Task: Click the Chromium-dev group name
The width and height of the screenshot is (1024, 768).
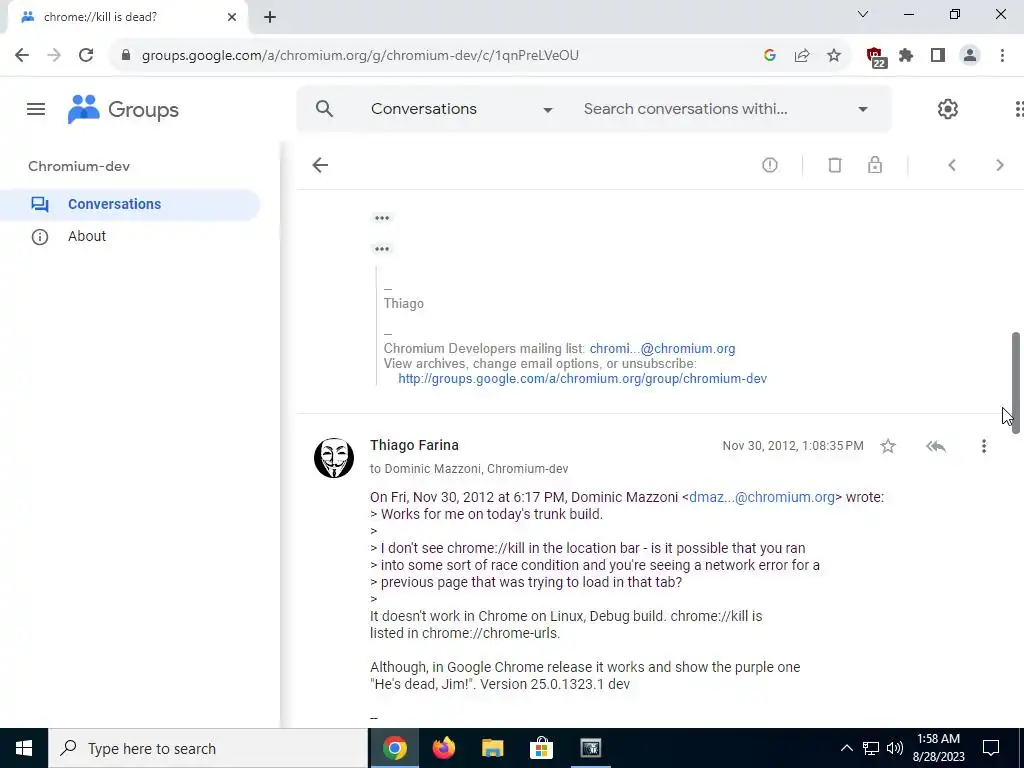Action: pos(79,167)
